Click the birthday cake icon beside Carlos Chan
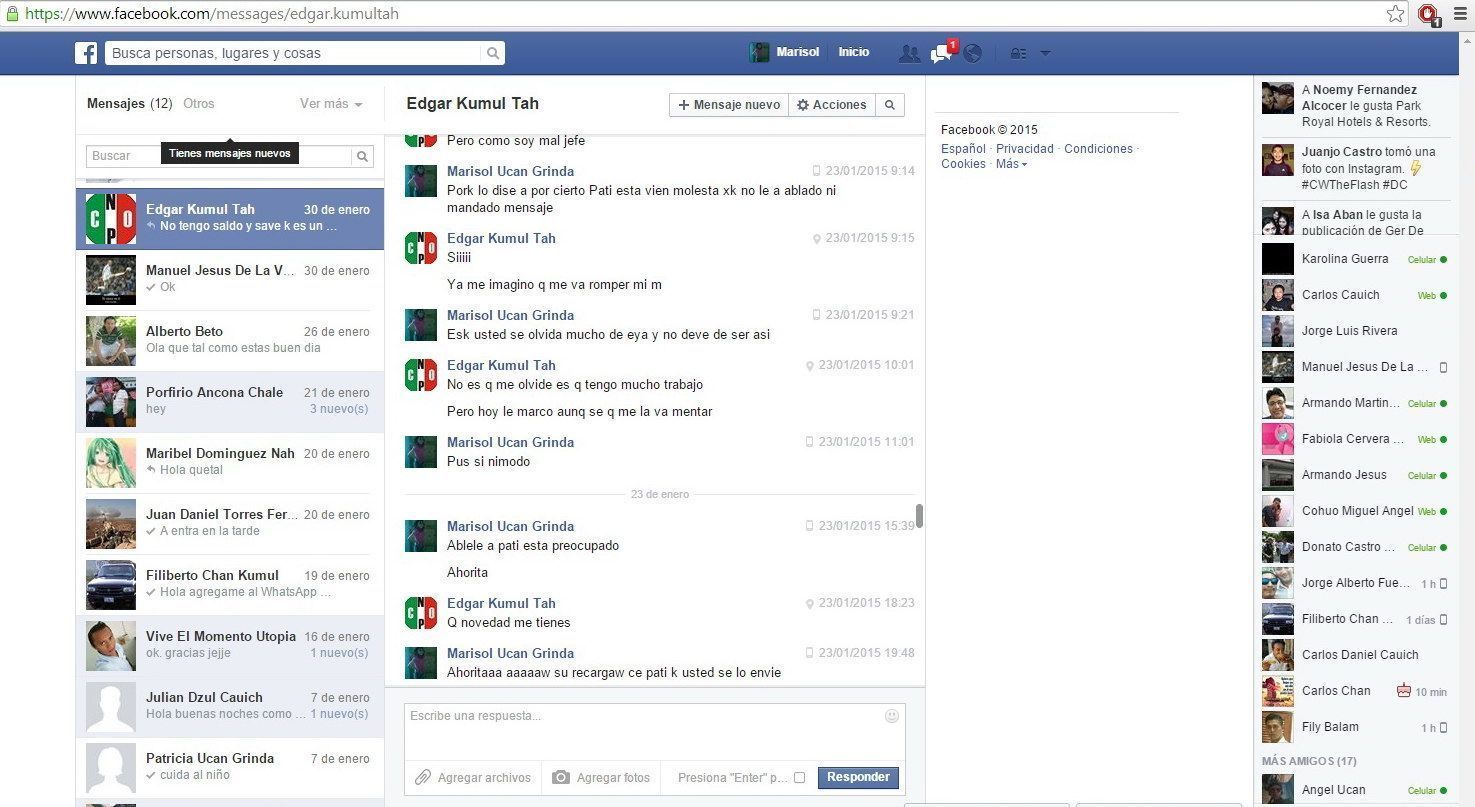Screen dimensions: 1475x807 (x=1404, y=691)
